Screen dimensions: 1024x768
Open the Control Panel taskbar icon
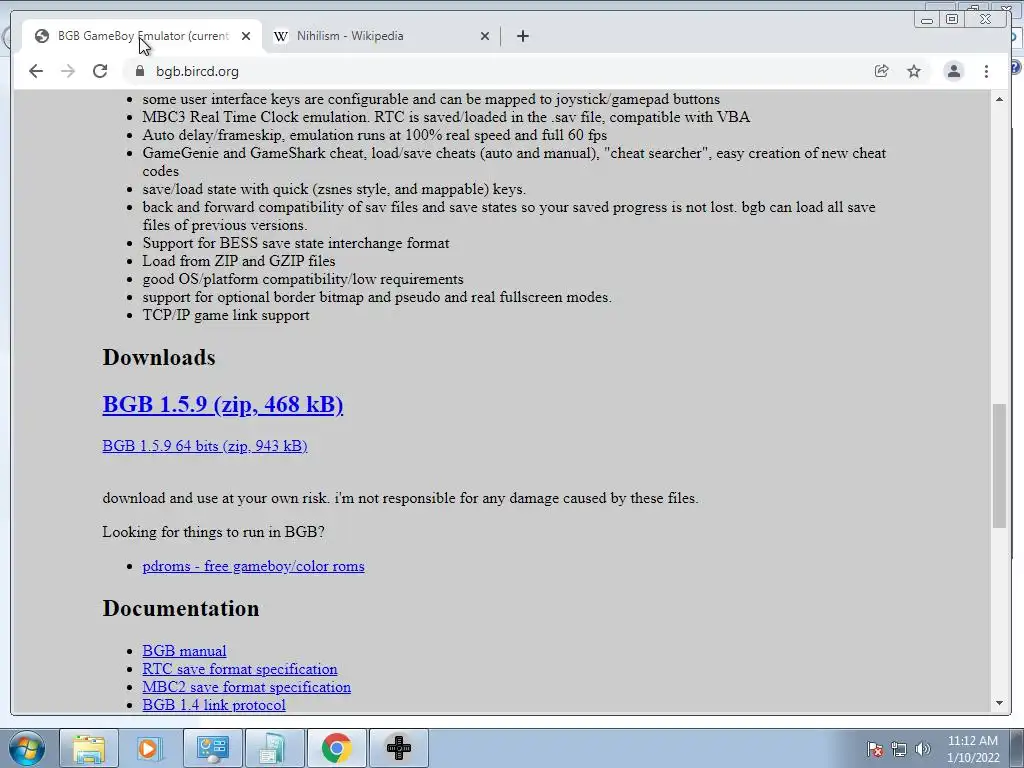click(212, 748)
